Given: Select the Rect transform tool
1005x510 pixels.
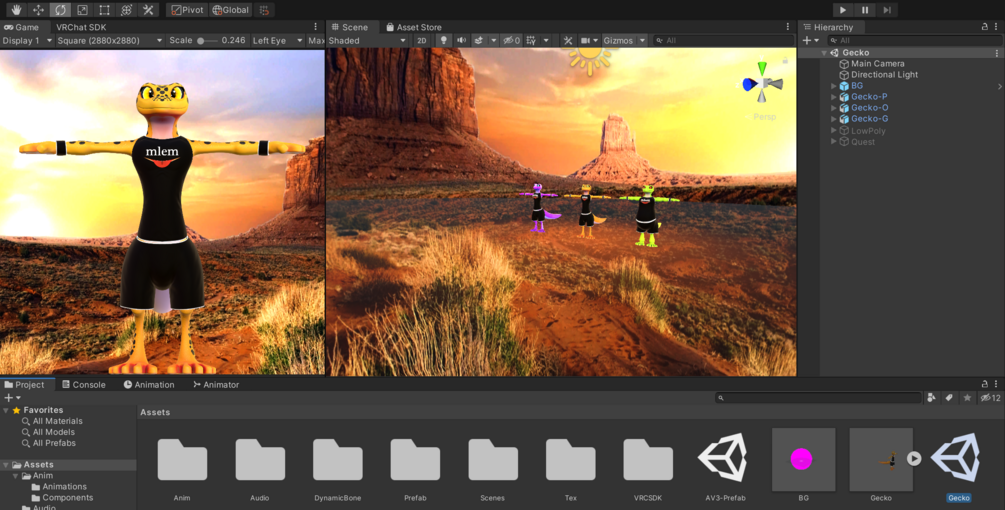Looking at the screenshot, I should coord(104,10).
